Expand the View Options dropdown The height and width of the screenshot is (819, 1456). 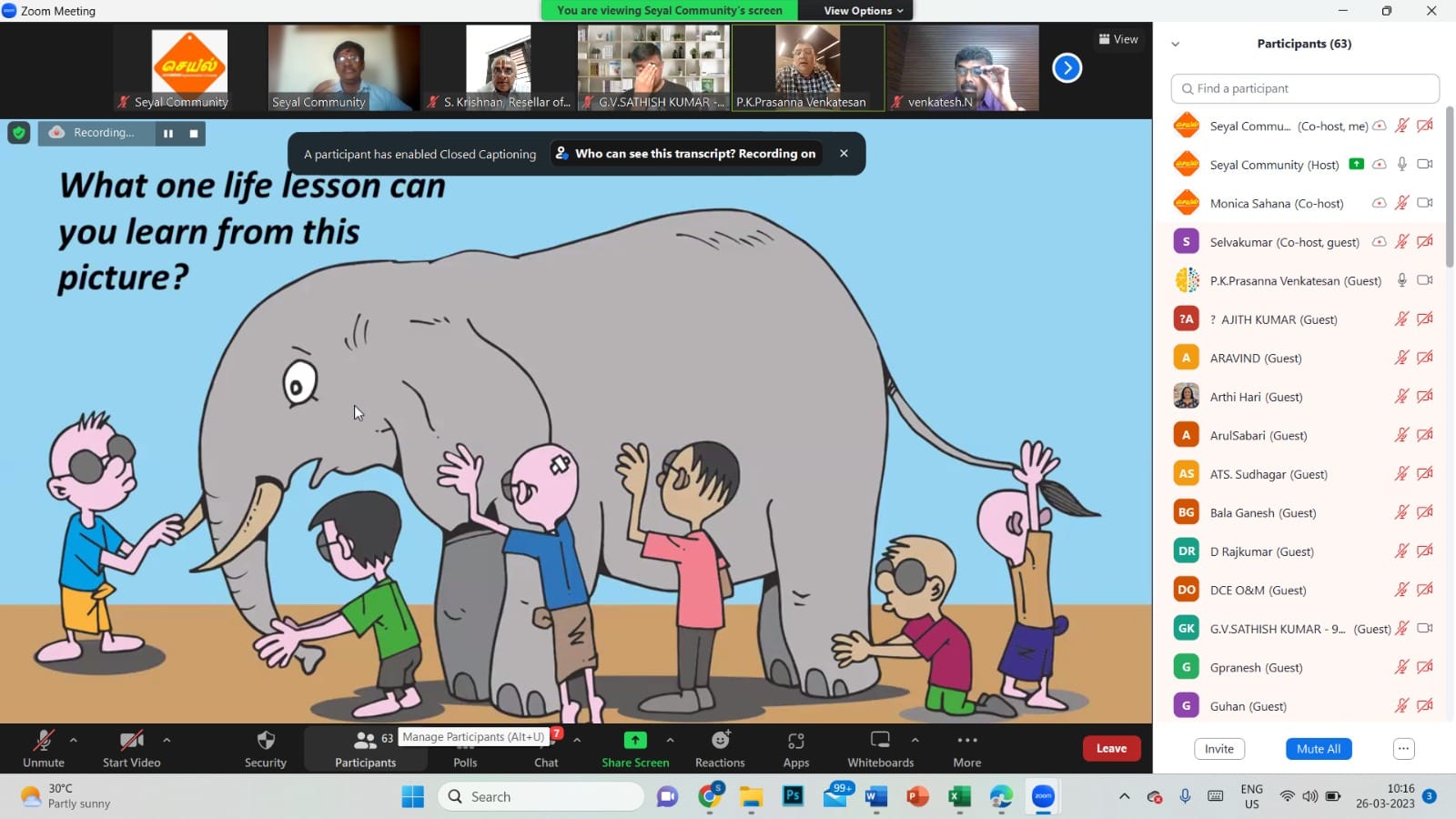tap(864, 11)
